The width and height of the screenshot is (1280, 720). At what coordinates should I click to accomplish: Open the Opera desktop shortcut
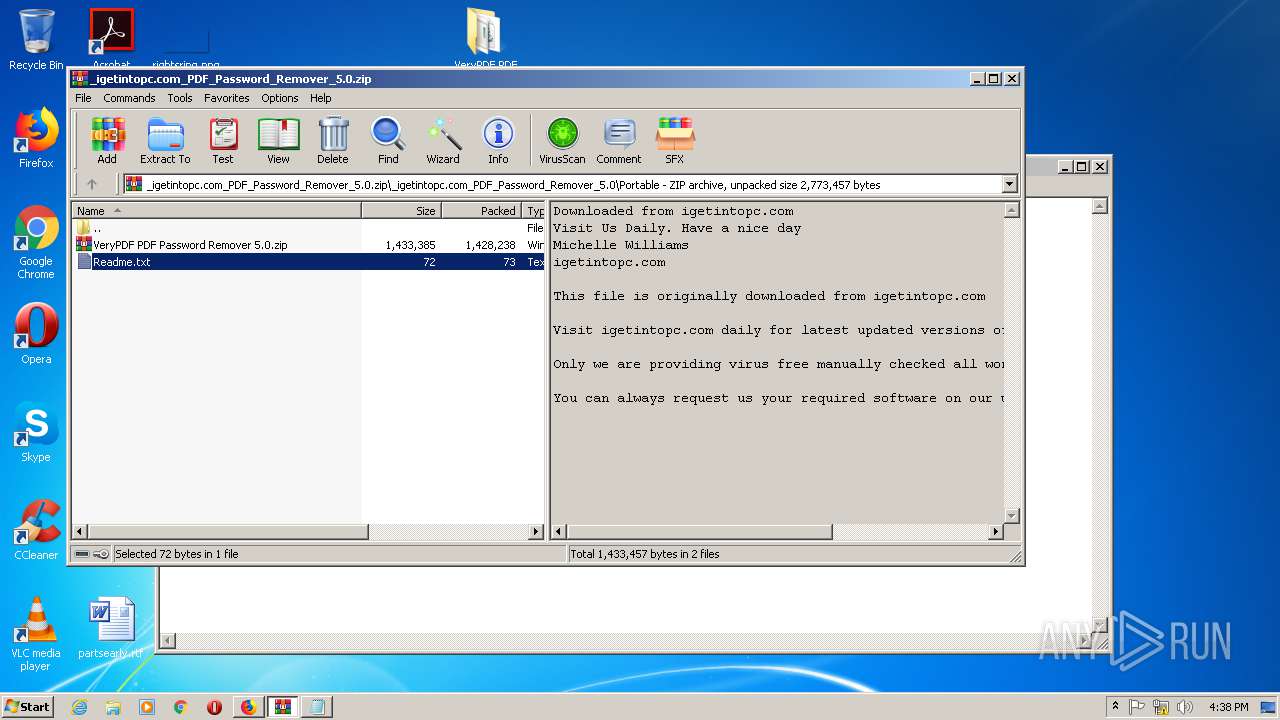36,334
